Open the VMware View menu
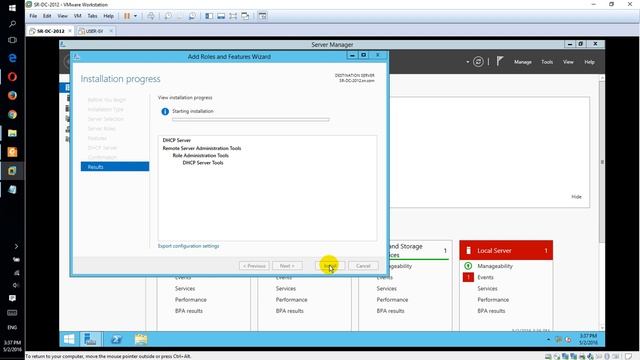 coord(62,16)
